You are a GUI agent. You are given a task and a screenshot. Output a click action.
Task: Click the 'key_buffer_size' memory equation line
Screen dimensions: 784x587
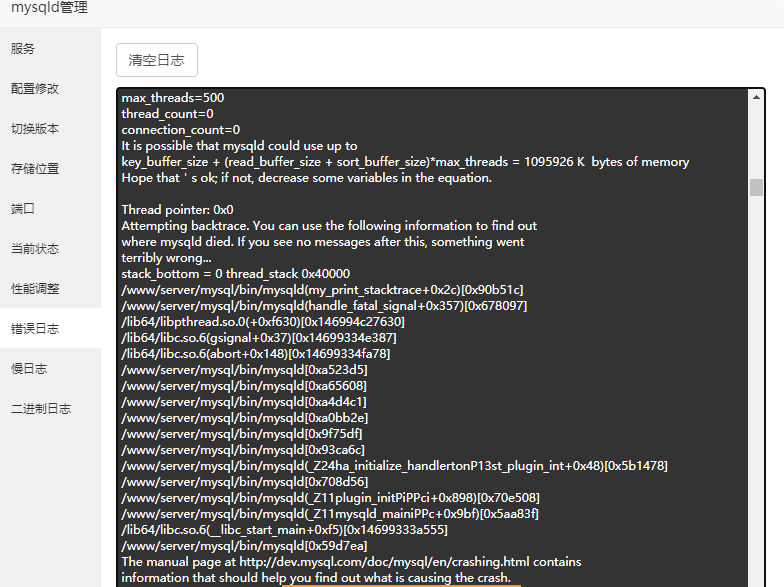click(405, 162)
